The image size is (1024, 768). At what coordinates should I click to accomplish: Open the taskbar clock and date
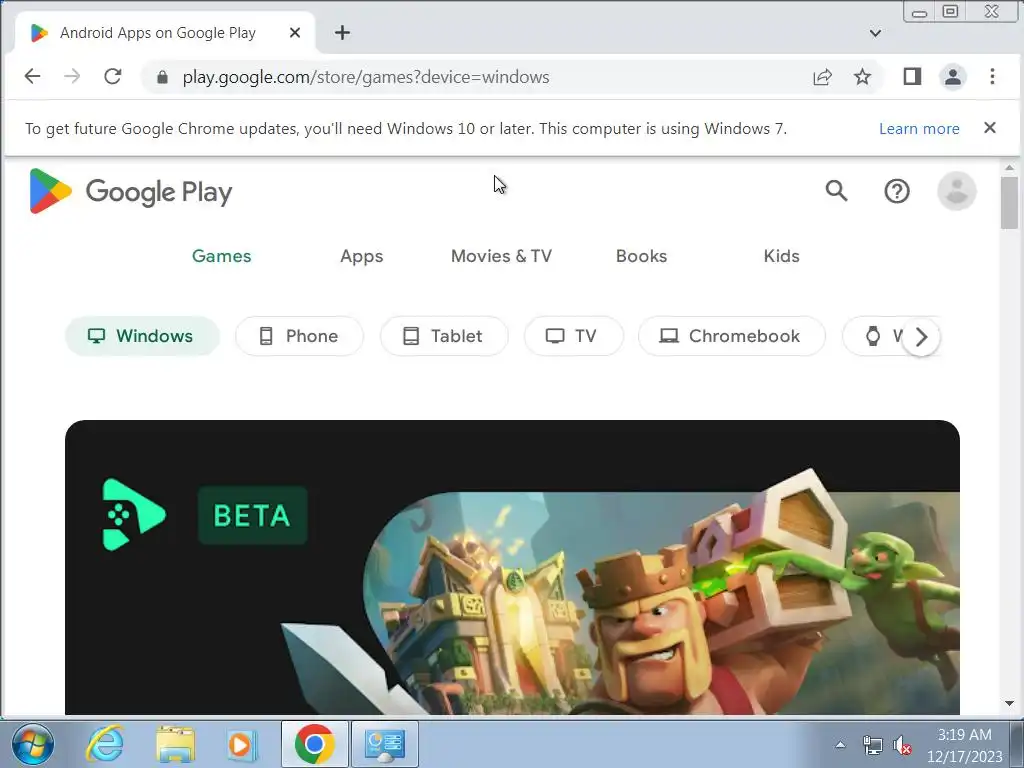pos(965,745)
